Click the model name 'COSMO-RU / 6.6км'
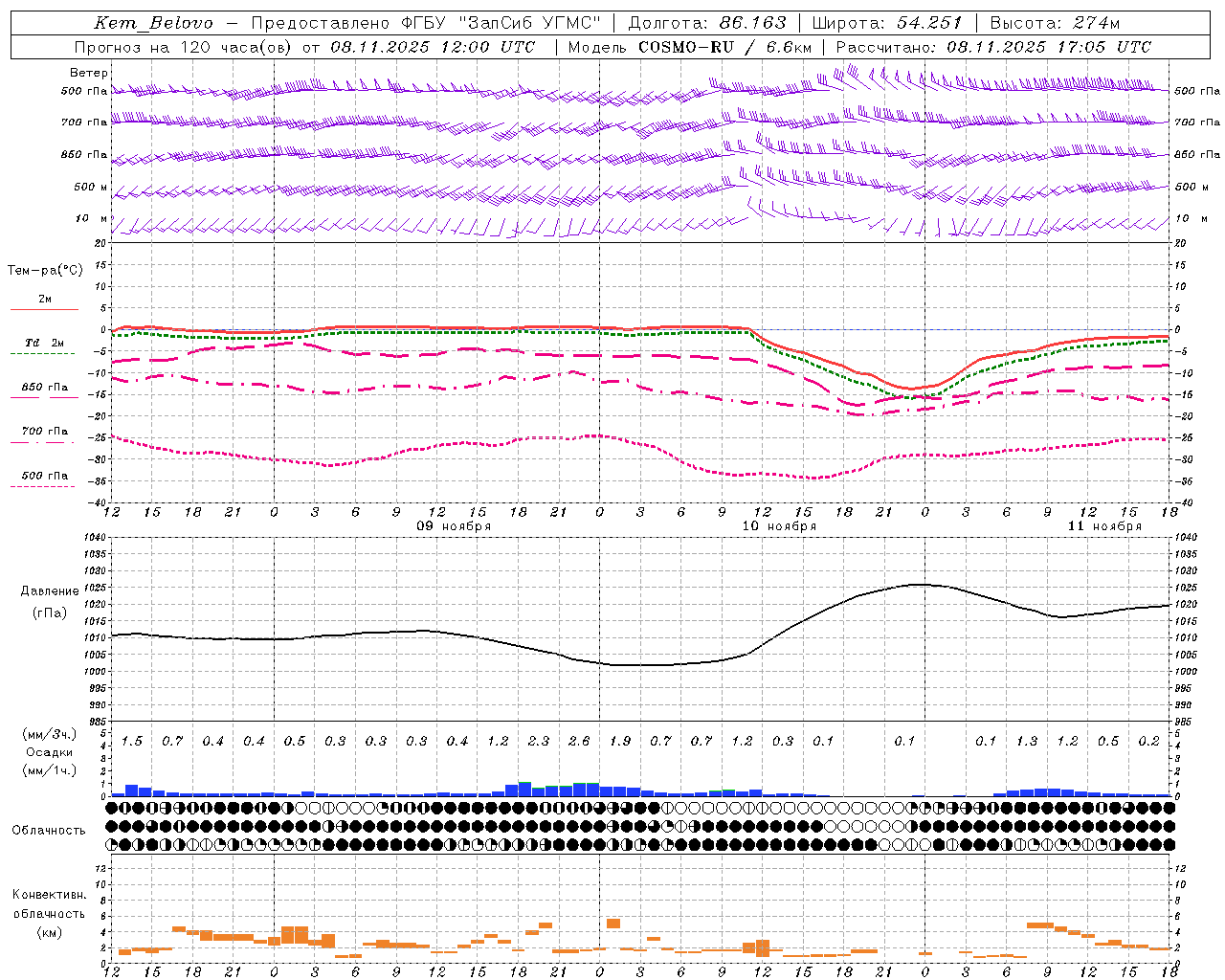 725,47
